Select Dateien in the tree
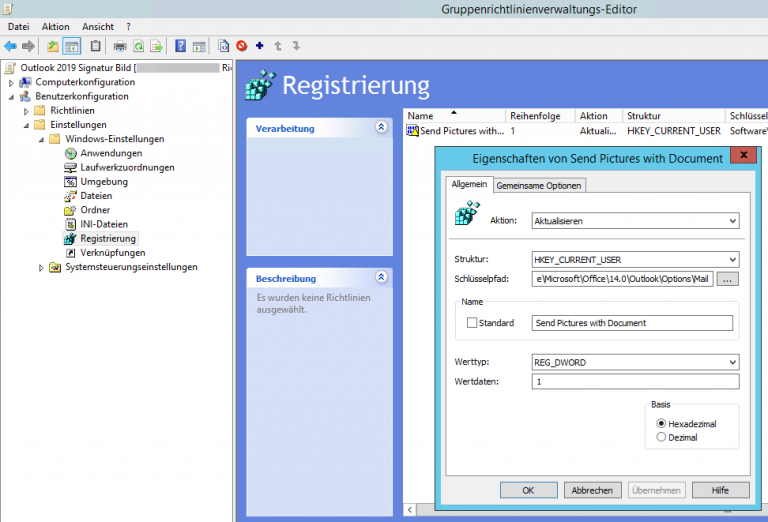 [x=96, y=196]
